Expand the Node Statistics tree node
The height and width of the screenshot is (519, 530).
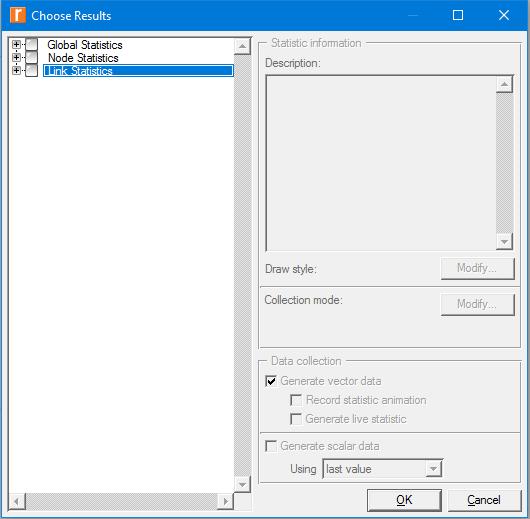[x=16, y=57]
